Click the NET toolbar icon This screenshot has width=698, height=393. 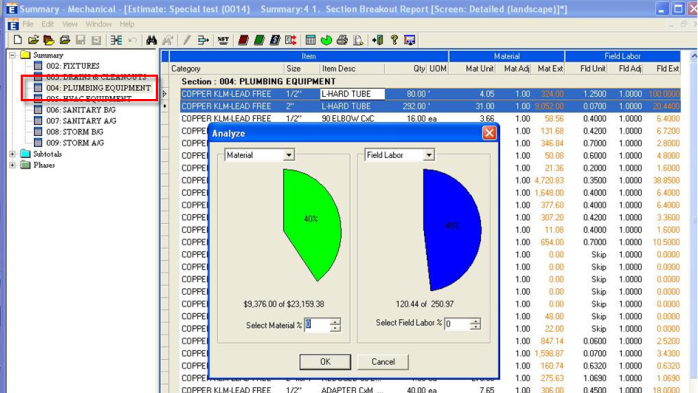click(x=223, y=40)
